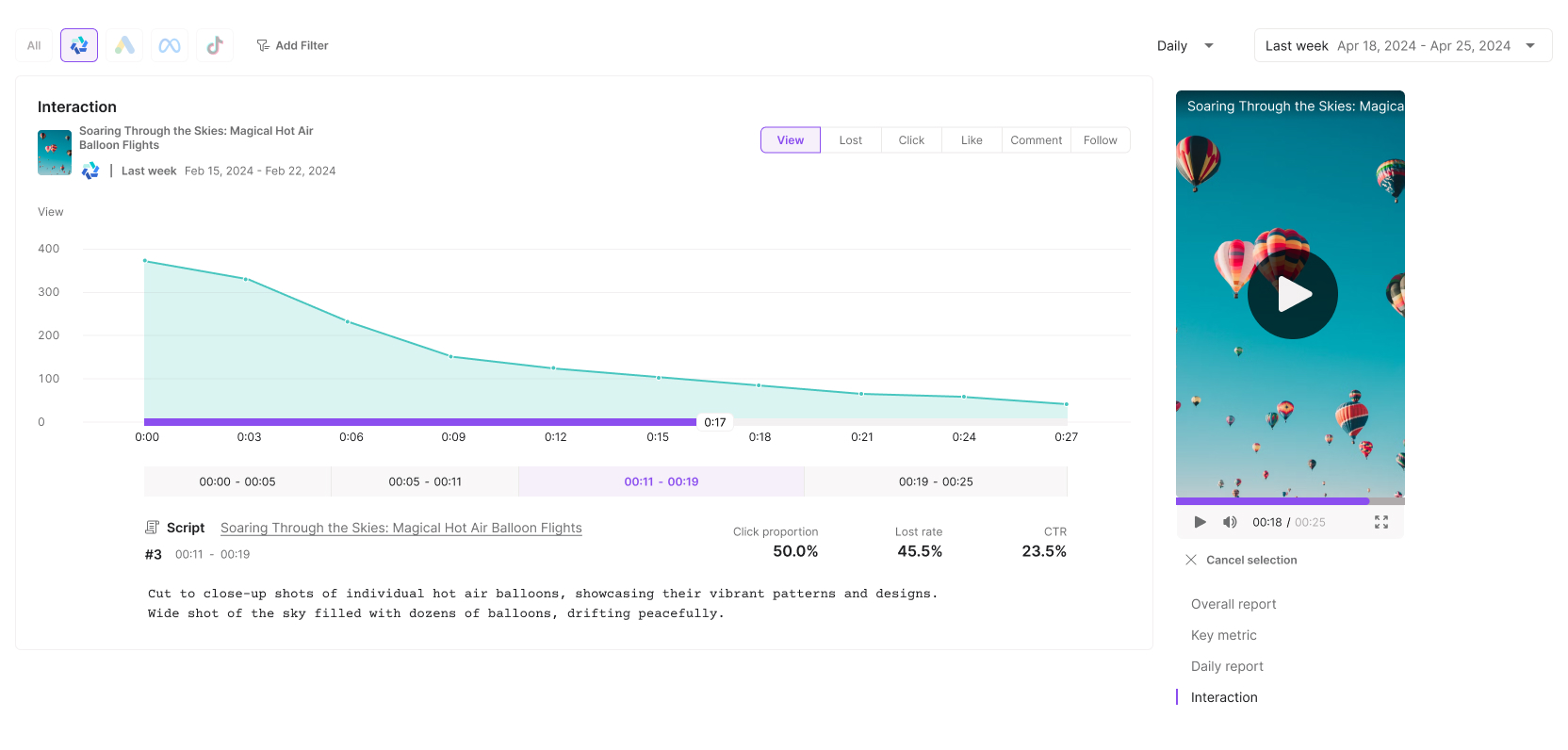This screenshot has height=750, width=1568.
Task: Select the Google Ads platform icon
Action: [124, 45]
